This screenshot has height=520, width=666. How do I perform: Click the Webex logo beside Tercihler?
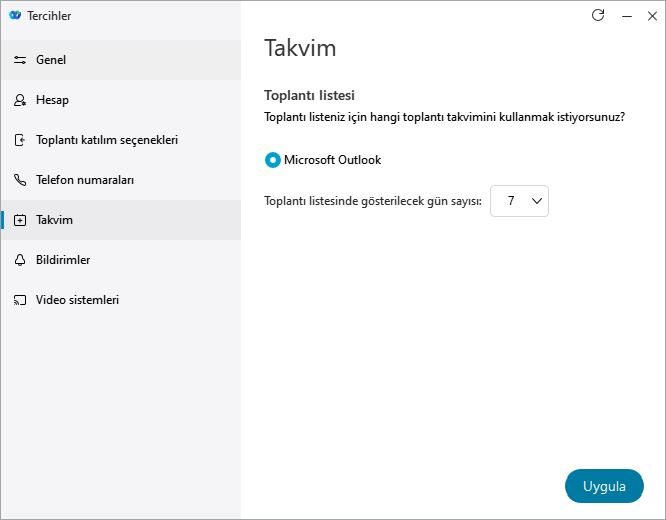(x=15, y=16)
